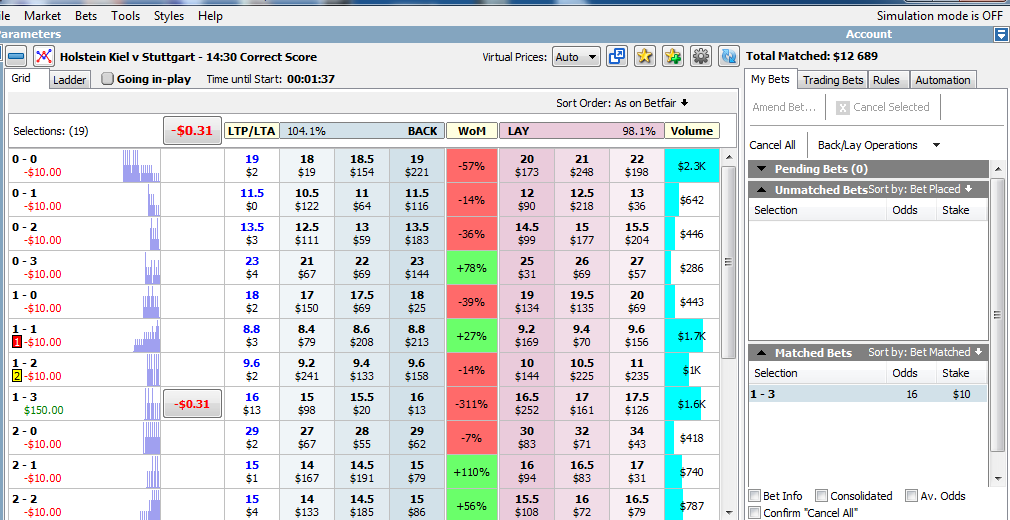Click the BACK book percentage header
This screenshot has height=520, width=1010.
(361, 131)
